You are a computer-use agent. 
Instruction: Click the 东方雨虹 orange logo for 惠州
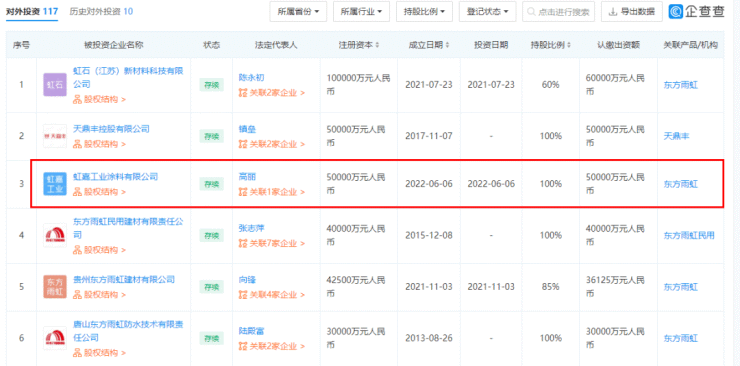point(55,287)
